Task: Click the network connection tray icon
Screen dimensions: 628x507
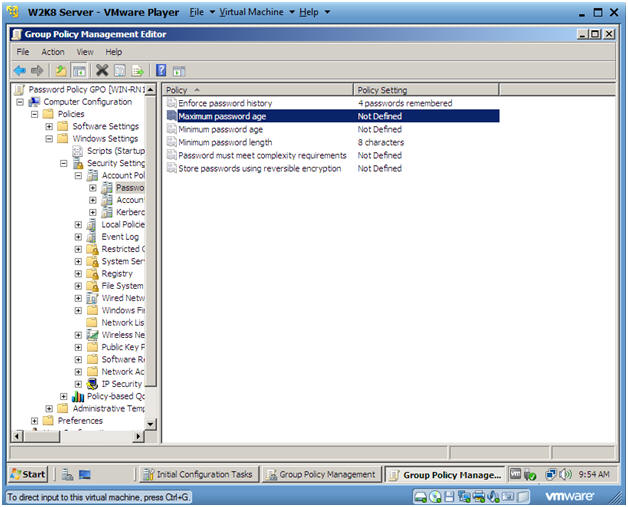Action: pyautogui.click(x=550, y=475)
